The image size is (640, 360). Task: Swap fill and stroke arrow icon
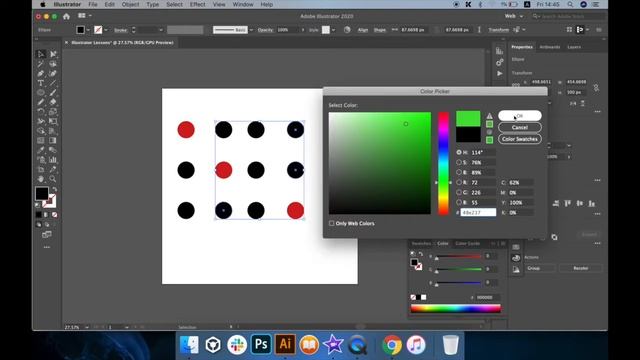(x=54, y=189)
